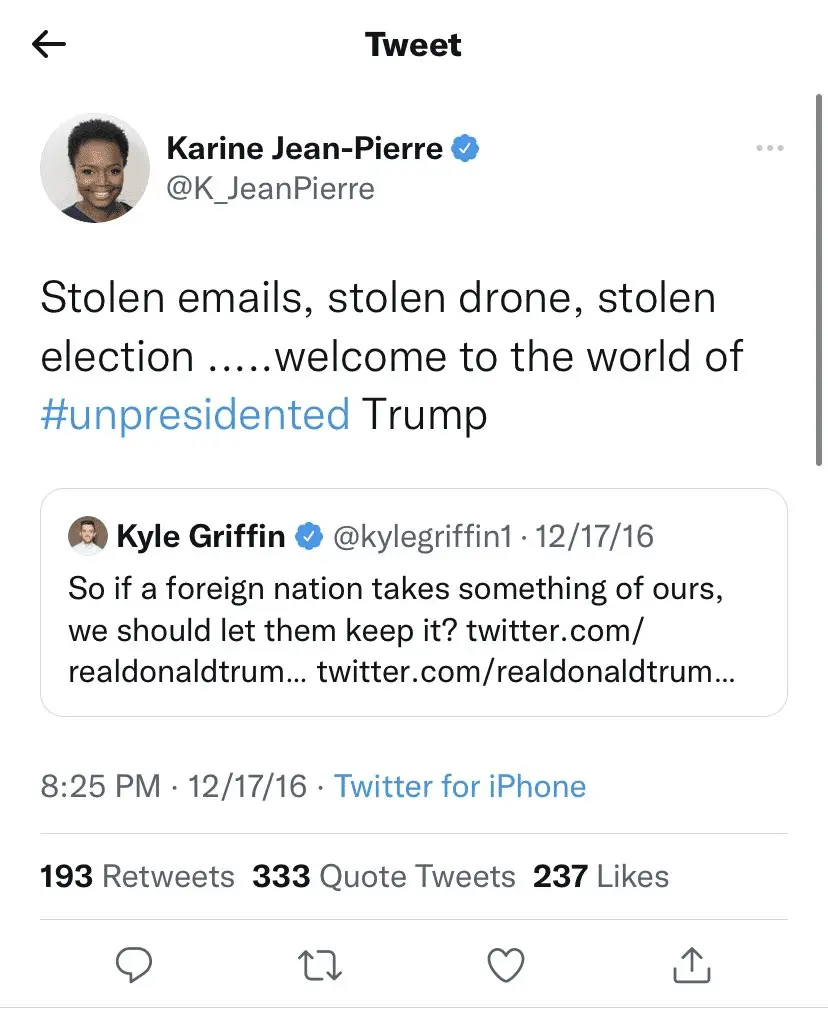Image resolution: width=828 pixels, height=1021 pixels.
Task: Click the blue verified badge beside Karine Jean-Pierre
Action: click(x=466, y=149)
